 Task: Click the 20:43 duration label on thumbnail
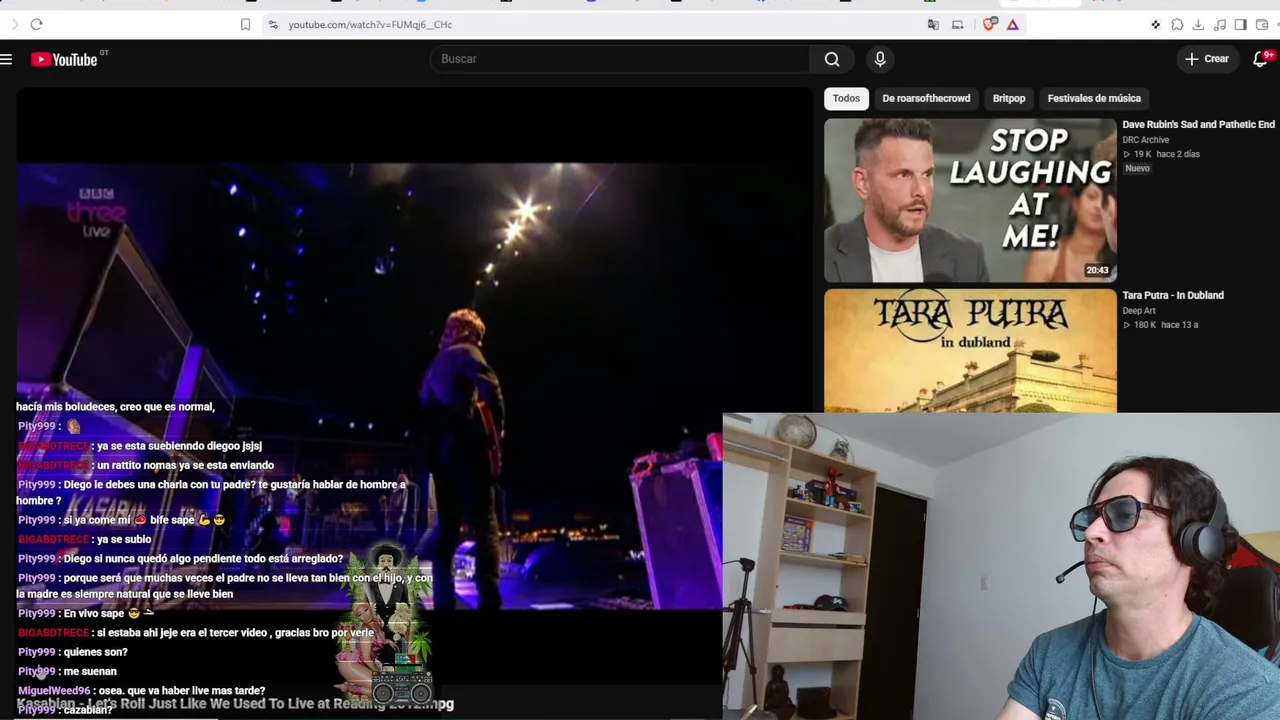1097,270
